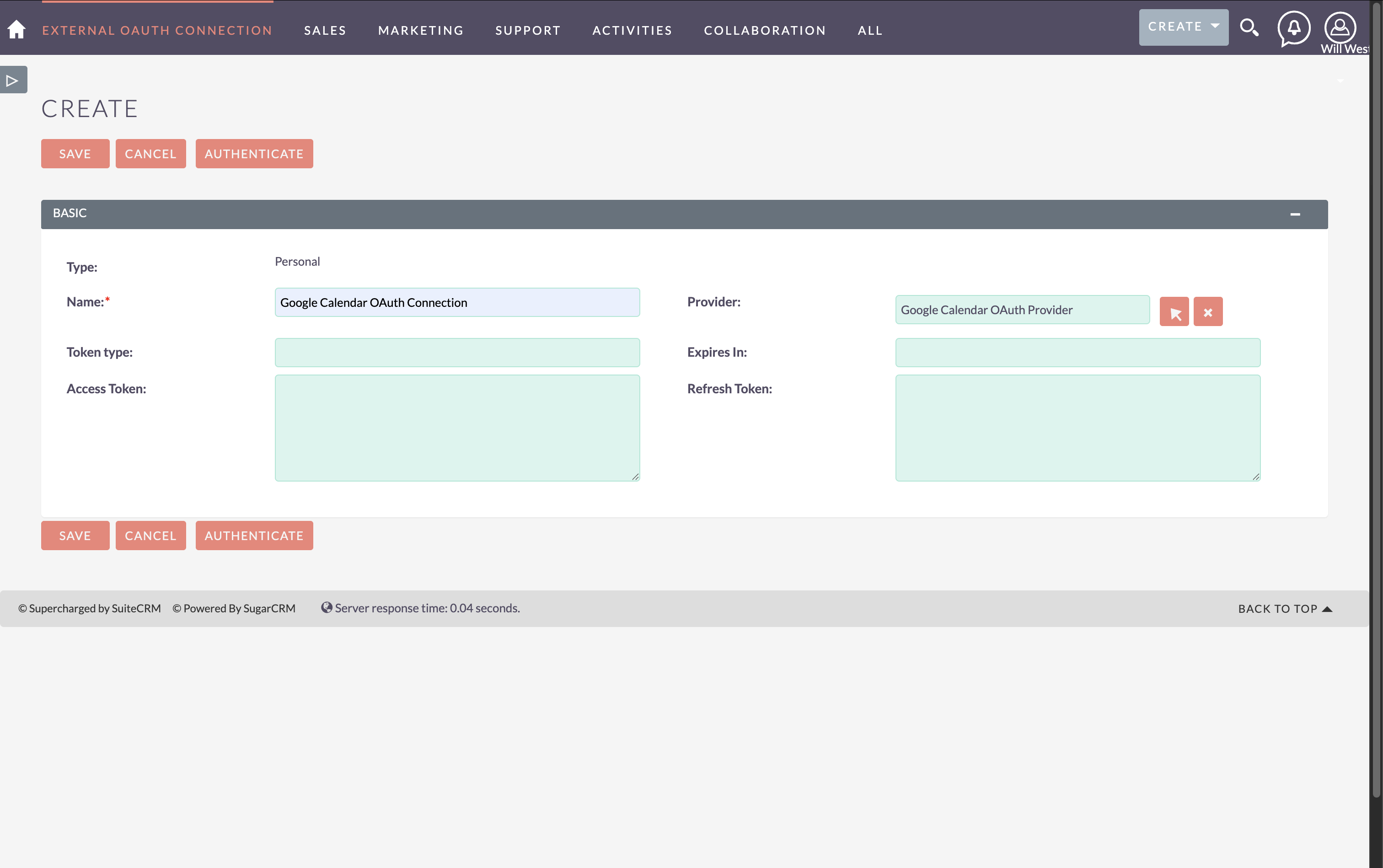Click the Refresh Token text area

pyautogui.click(x=1077, y=428)
